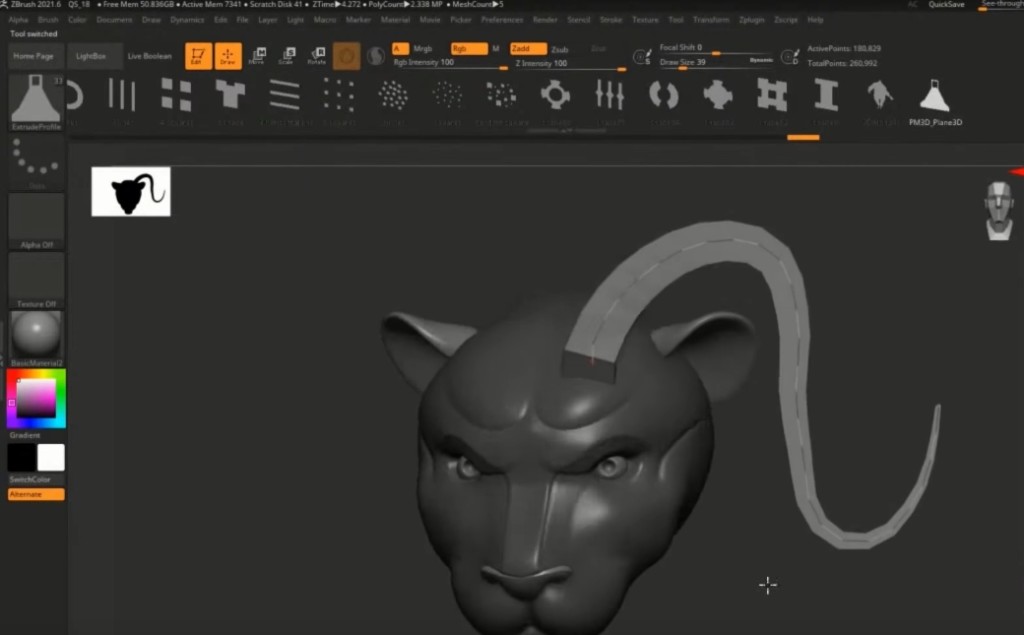Click the LightBox button
Screen dimensions: 1024x635
96,56
